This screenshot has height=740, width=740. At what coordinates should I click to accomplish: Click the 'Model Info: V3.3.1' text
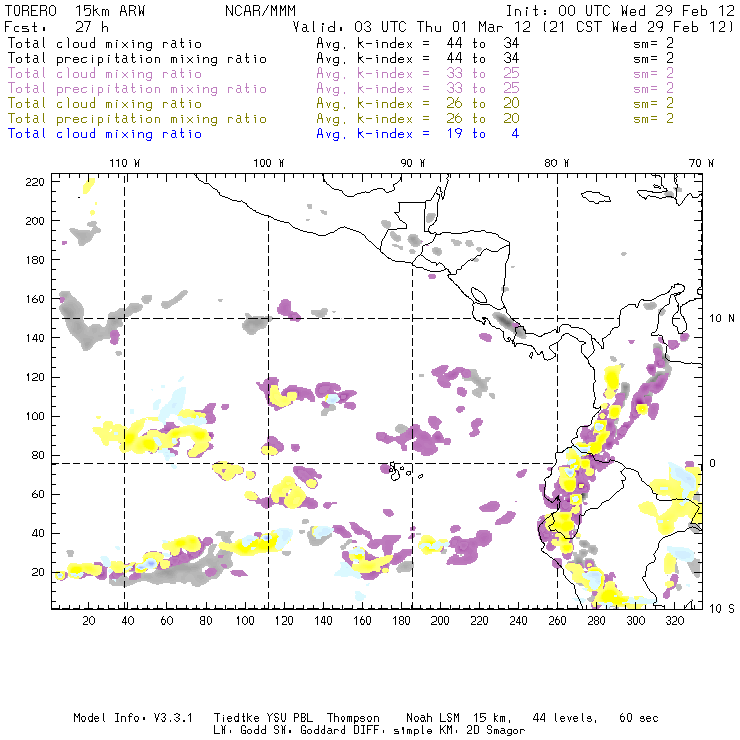[x=133, y=718]
